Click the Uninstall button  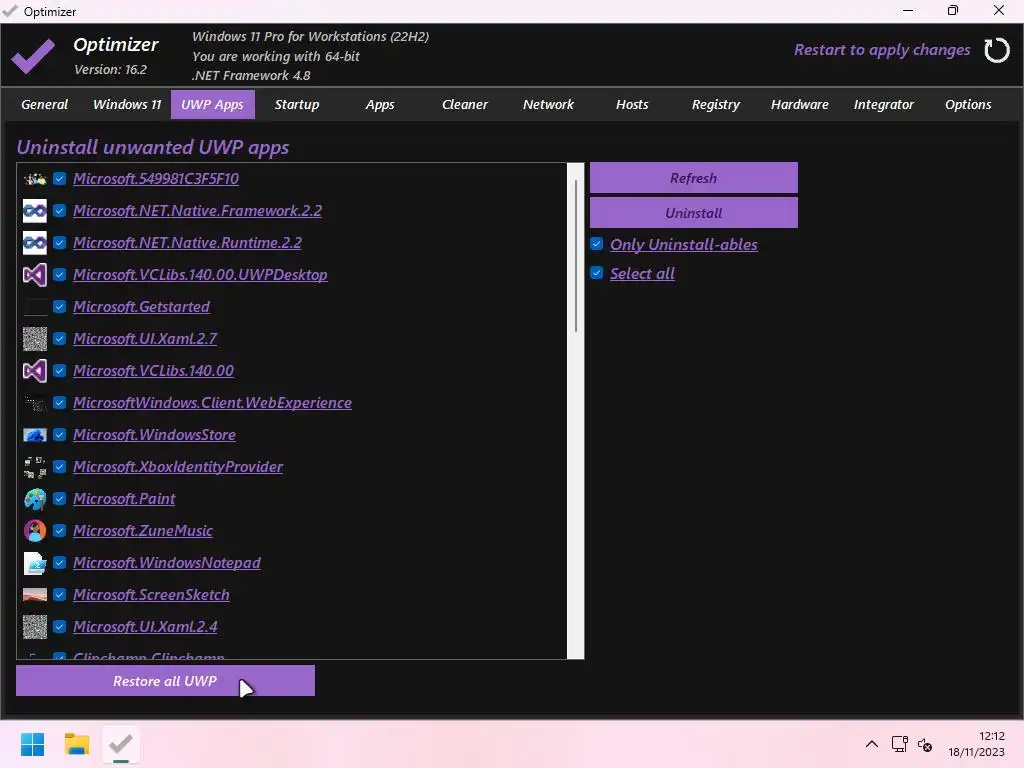[694, 213]
